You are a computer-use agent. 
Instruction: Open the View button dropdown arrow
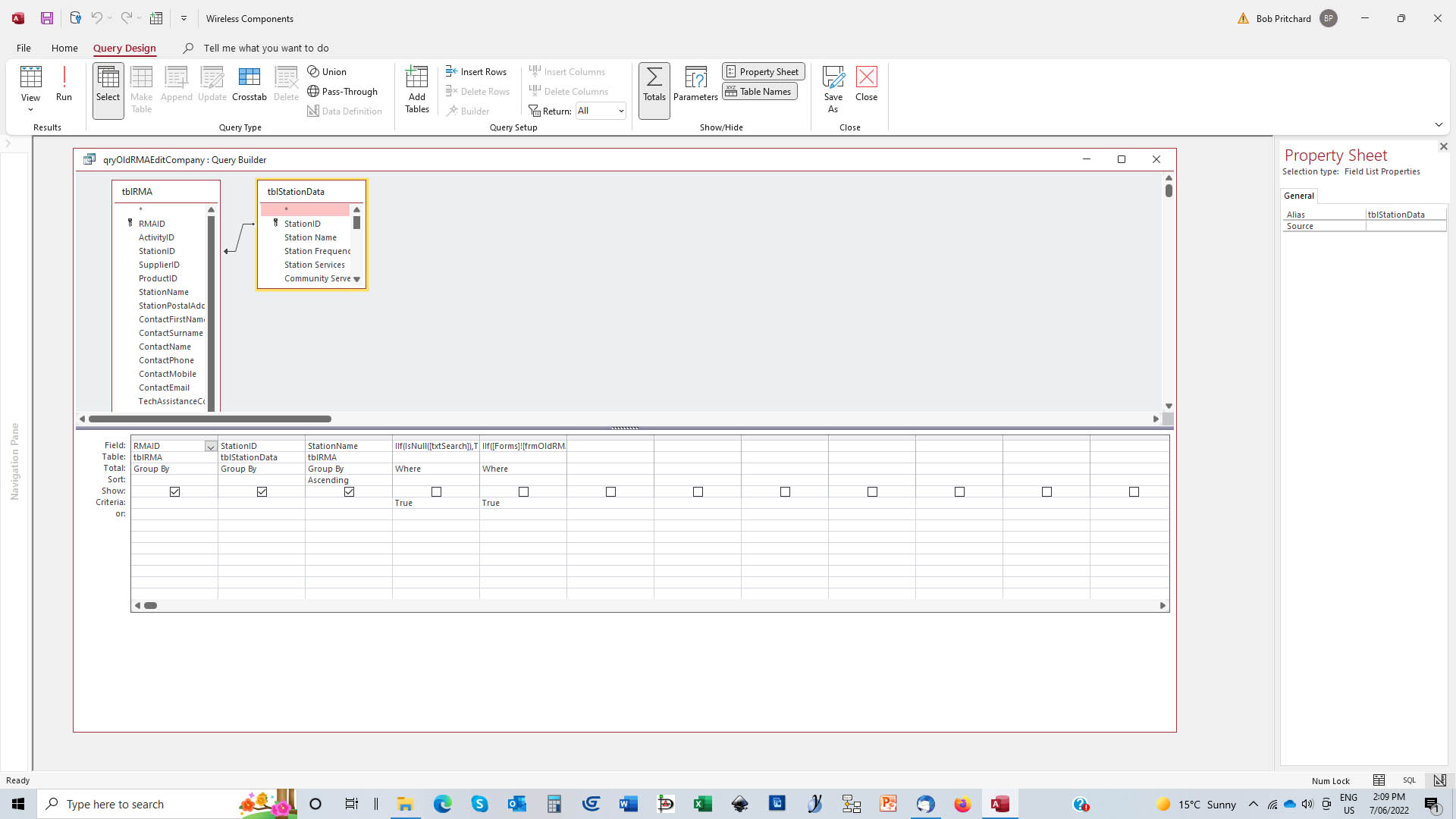point(30,110)
